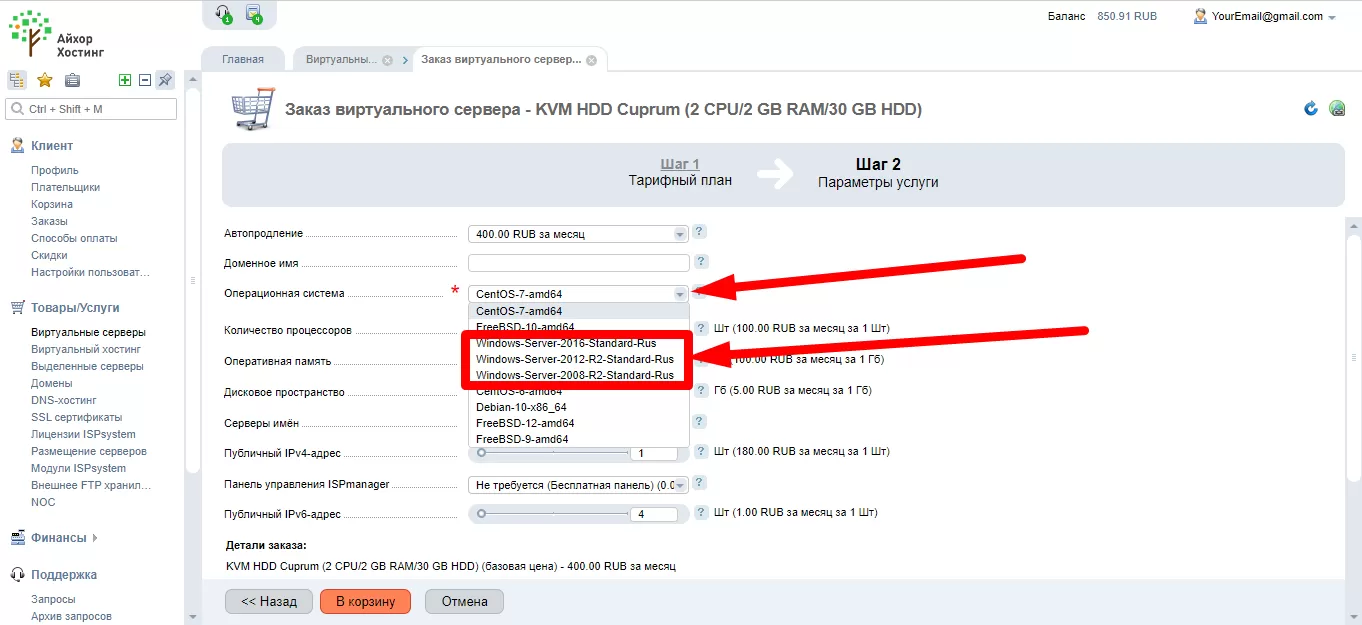Viewport: 1362px width, 625px height.
Task: Open Запросы under Поддержка
Action: (x=53, y=599)
